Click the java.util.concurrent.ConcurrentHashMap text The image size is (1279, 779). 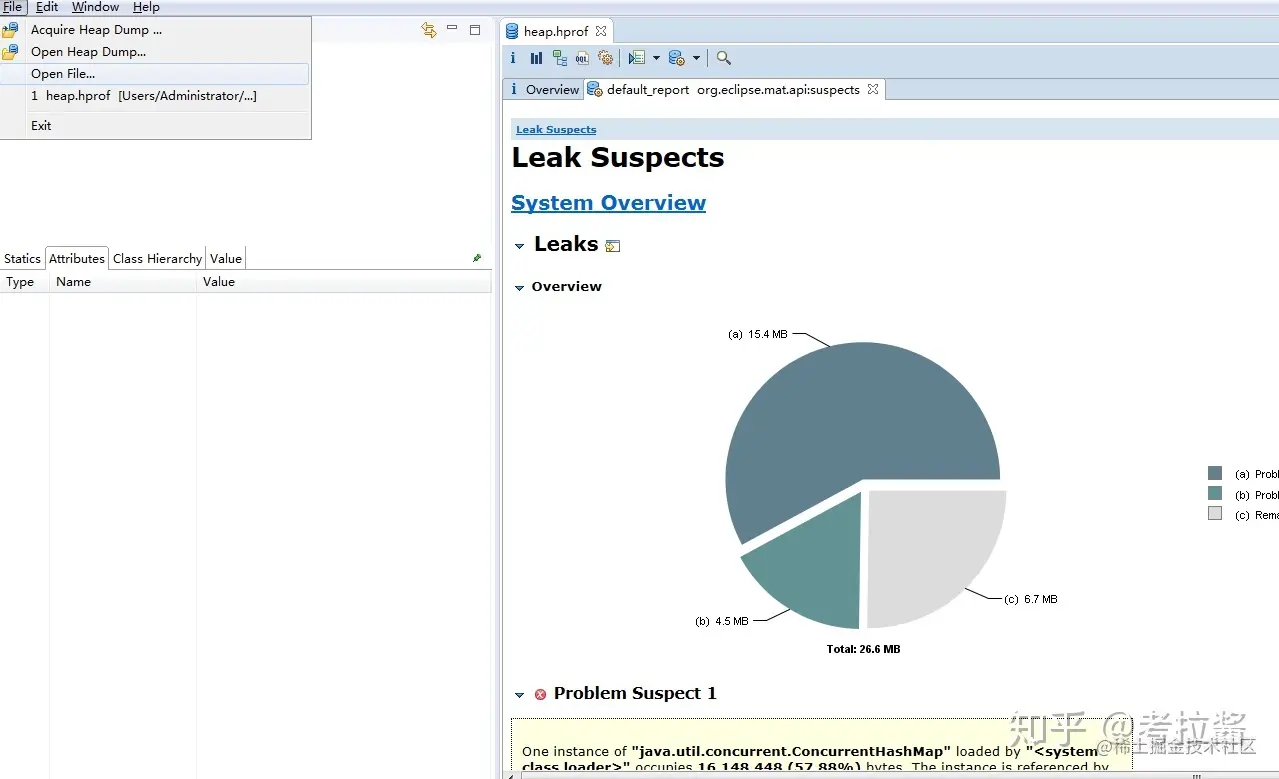(x=791, y=751)
